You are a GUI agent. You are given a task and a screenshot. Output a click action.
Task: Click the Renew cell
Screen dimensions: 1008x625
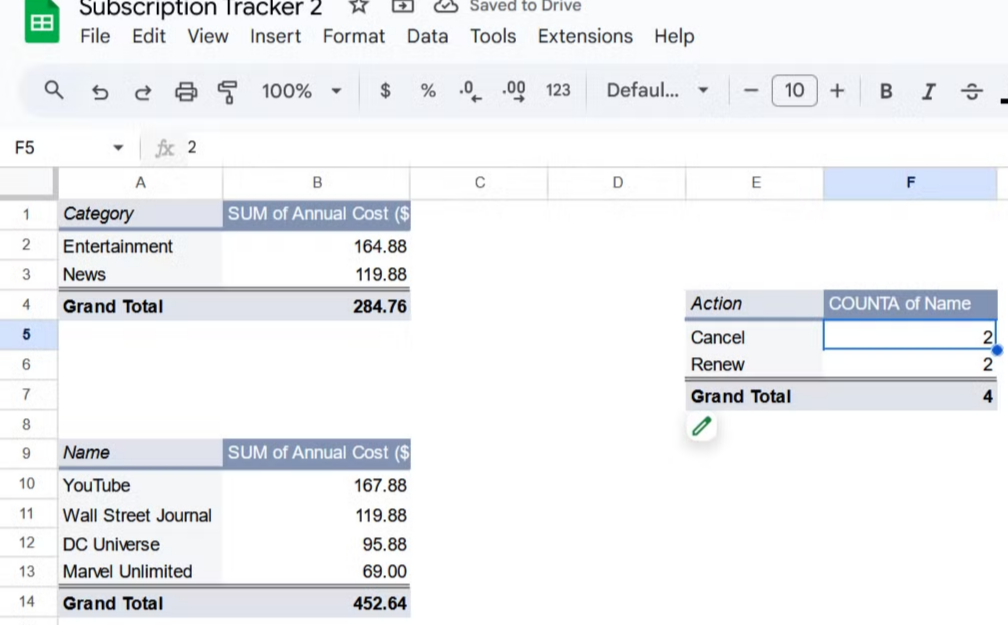click(755, 365)
